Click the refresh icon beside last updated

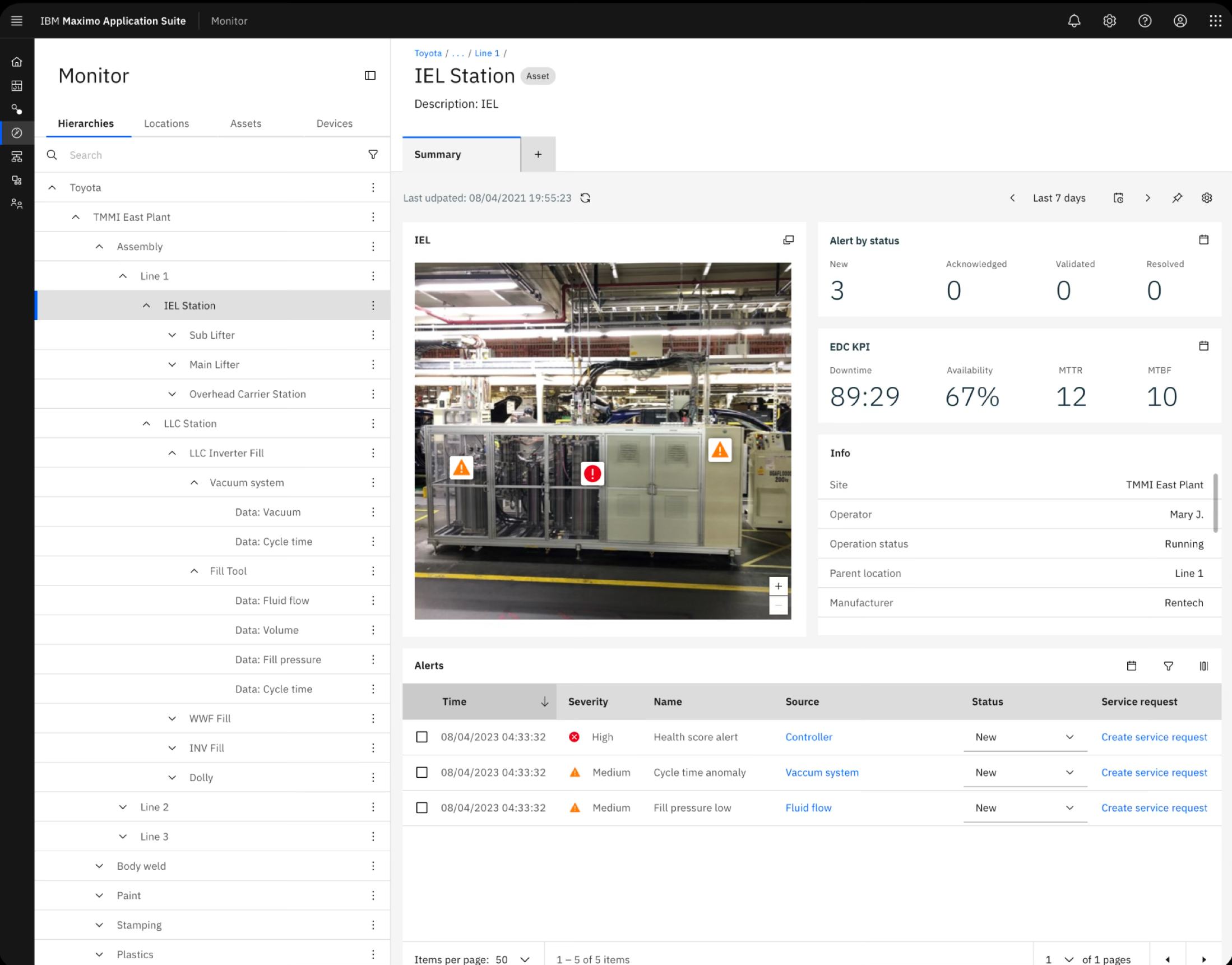586,198
